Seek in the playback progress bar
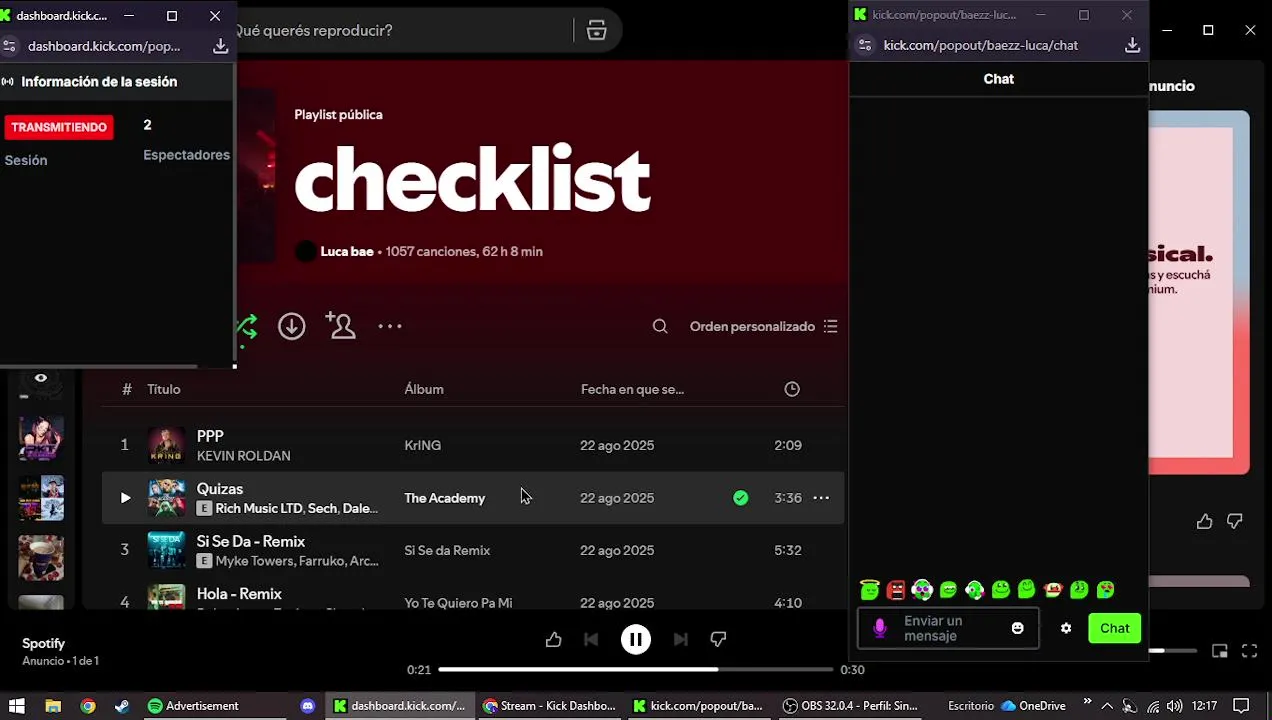The image size is (1272, 720). pos(635,670)
